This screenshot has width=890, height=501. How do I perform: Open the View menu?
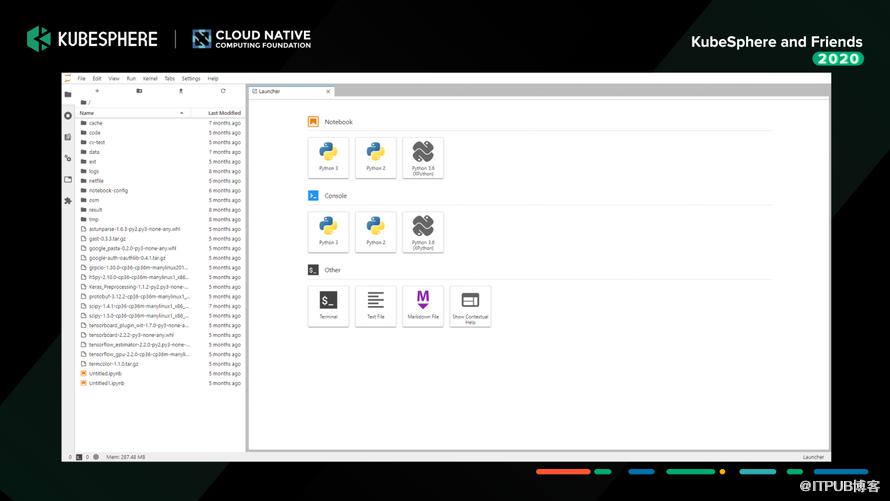(114, 79)
